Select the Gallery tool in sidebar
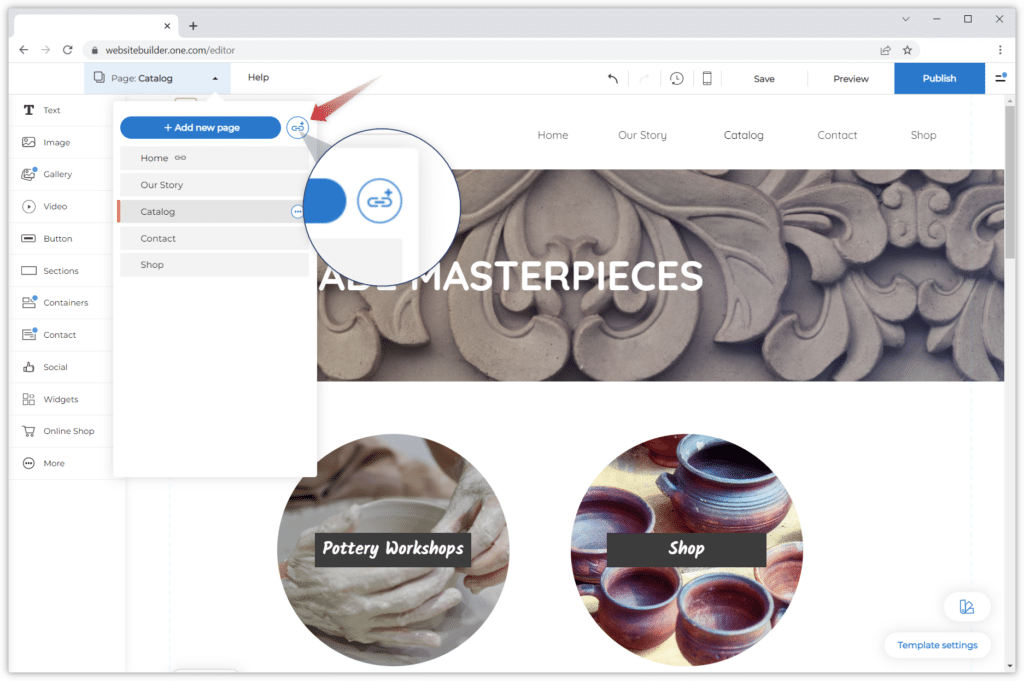This screenshot has width=1024, height=681. (x=57, y=174)
